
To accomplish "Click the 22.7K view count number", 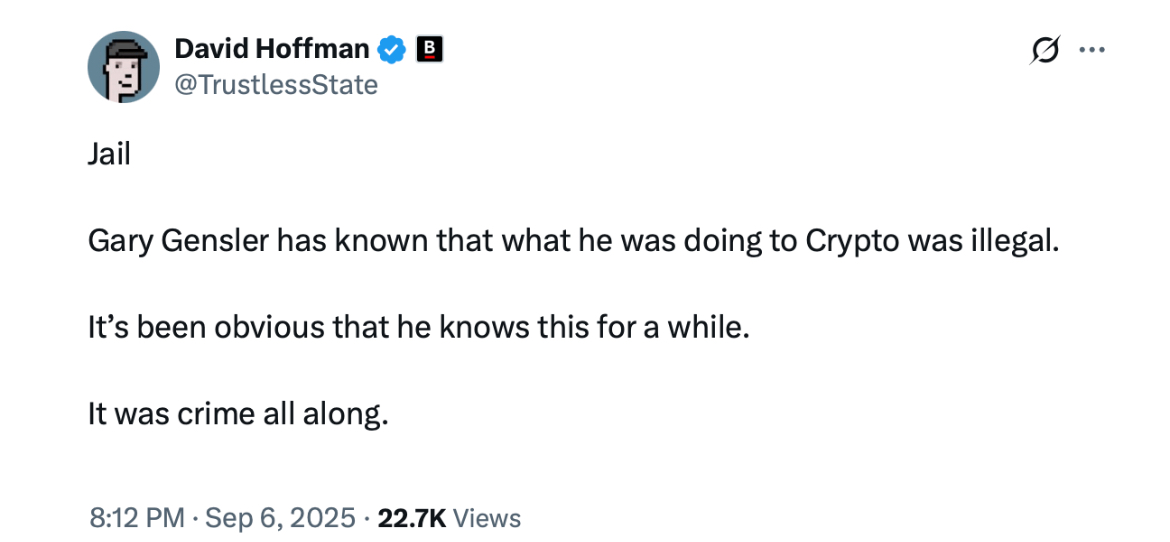I will point(410,518).
